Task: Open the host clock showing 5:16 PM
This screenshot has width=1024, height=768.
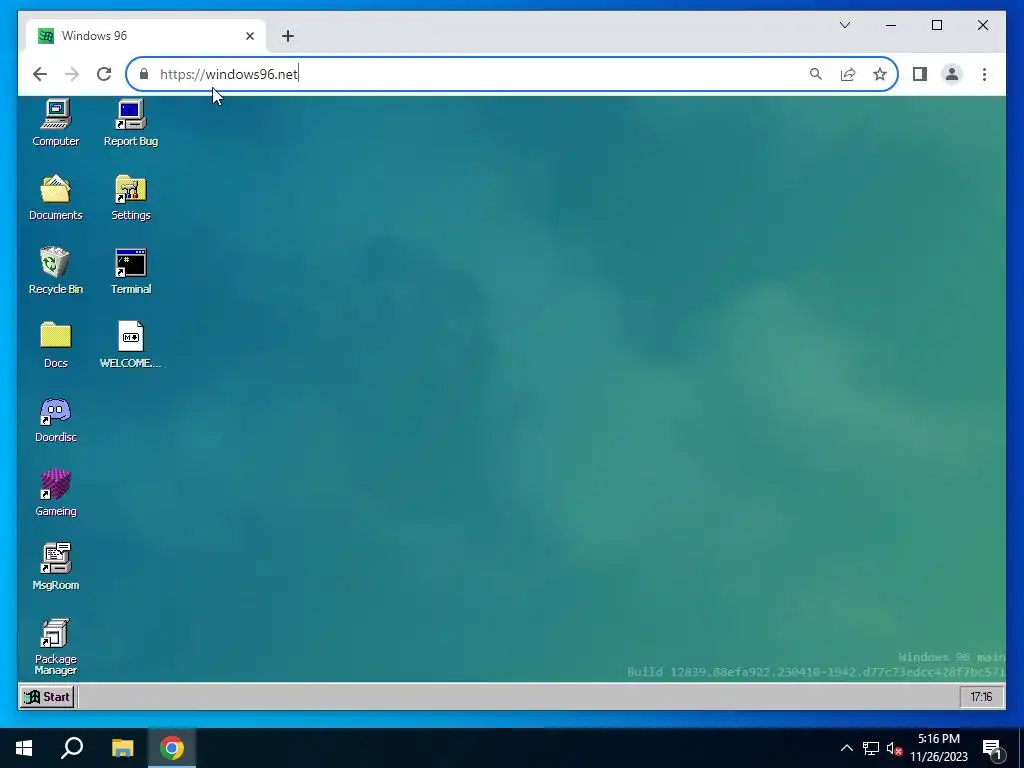Action: point(939,748)
